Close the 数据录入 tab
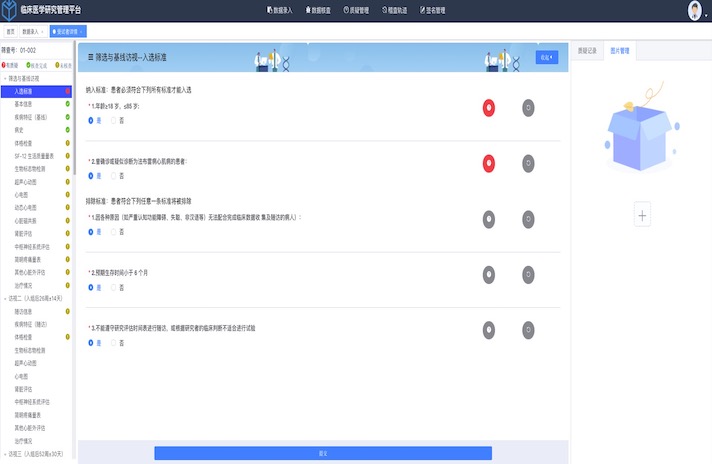The height and width of the screenshot is (464, 712). (42, 32)
